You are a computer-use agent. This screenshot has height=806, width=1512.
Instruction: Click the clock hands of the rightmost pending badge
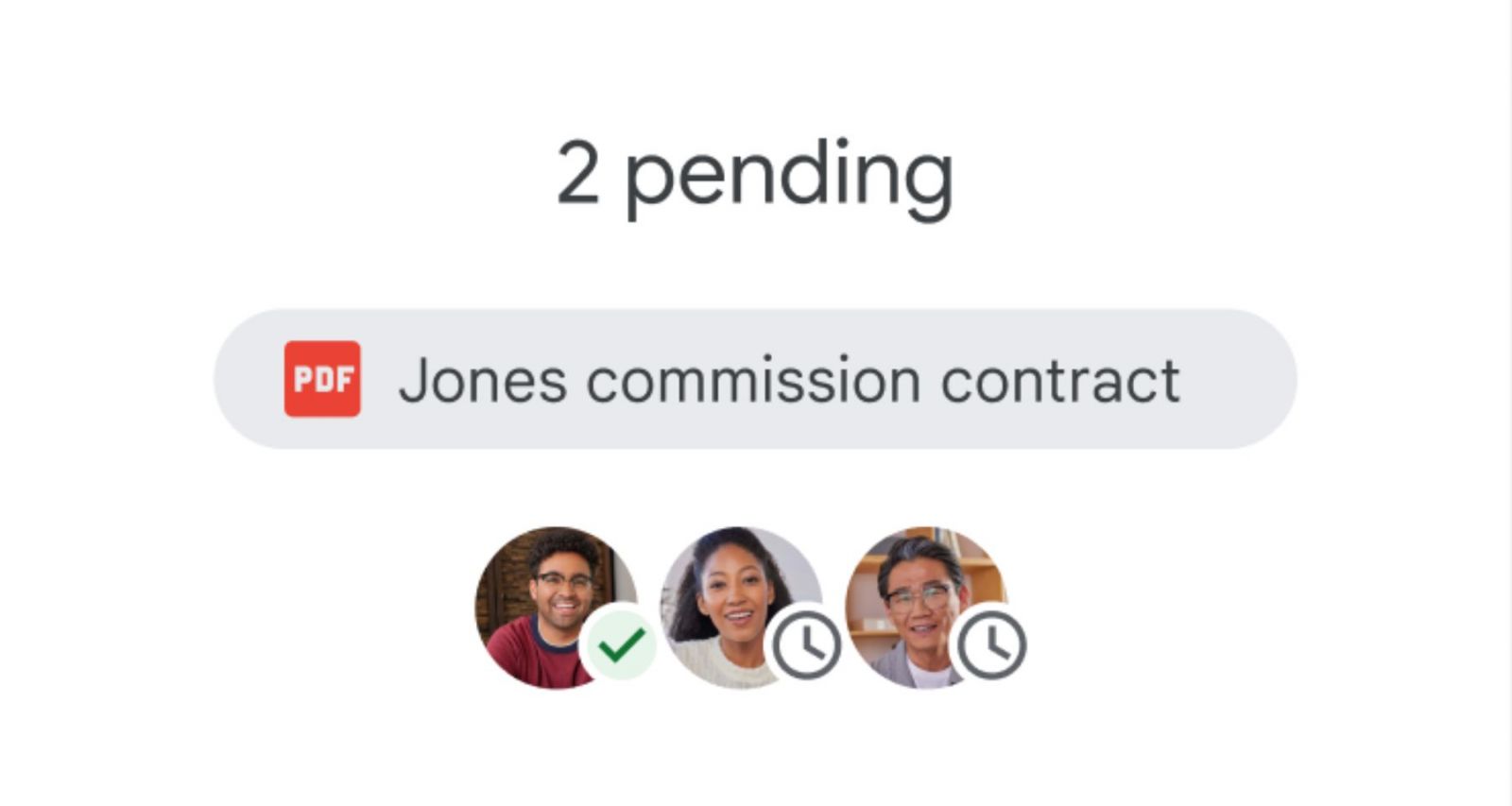pyautogui.click(x=993, y=642)
